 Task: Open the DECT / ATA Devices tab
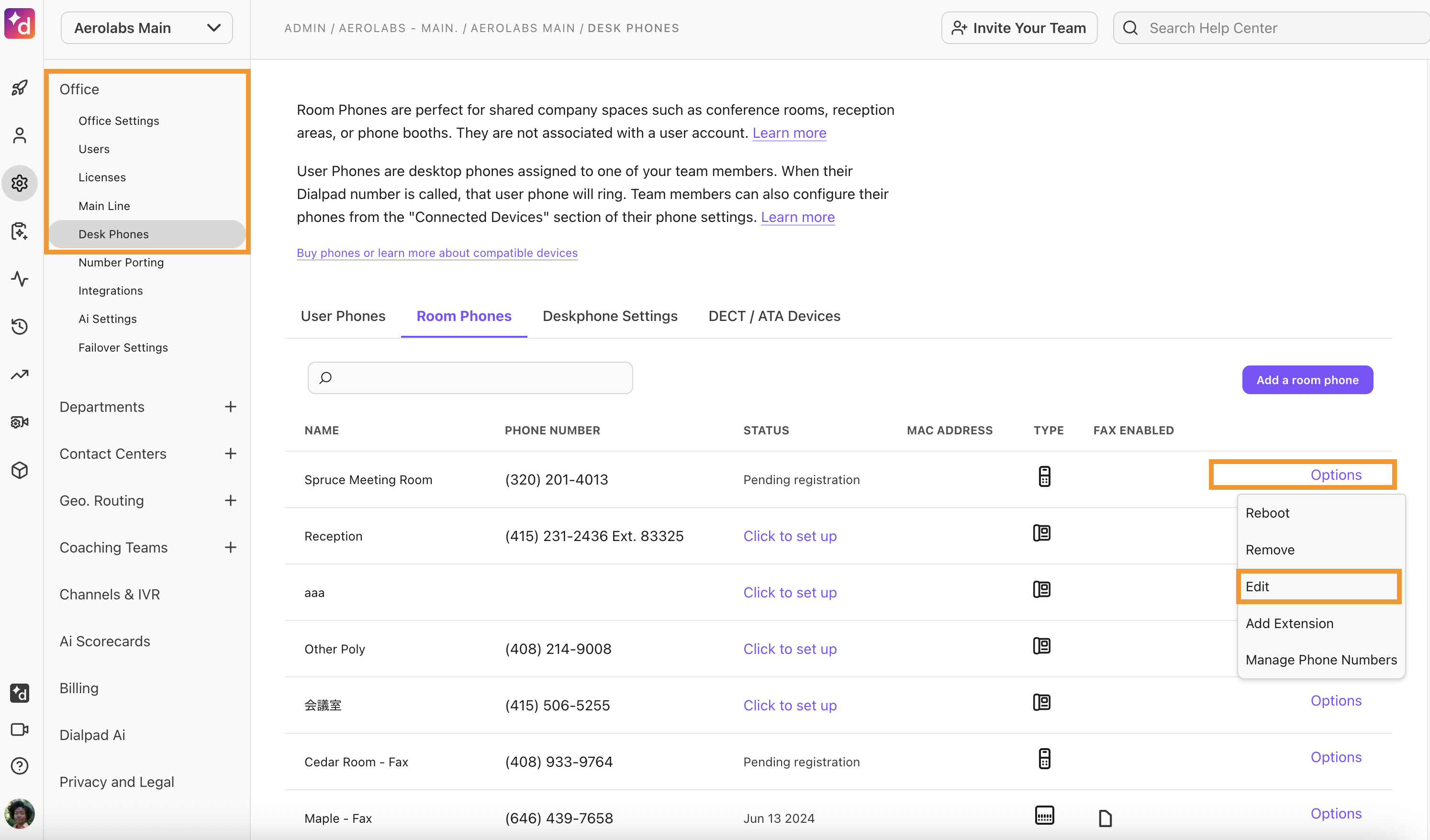pos(774,316)
